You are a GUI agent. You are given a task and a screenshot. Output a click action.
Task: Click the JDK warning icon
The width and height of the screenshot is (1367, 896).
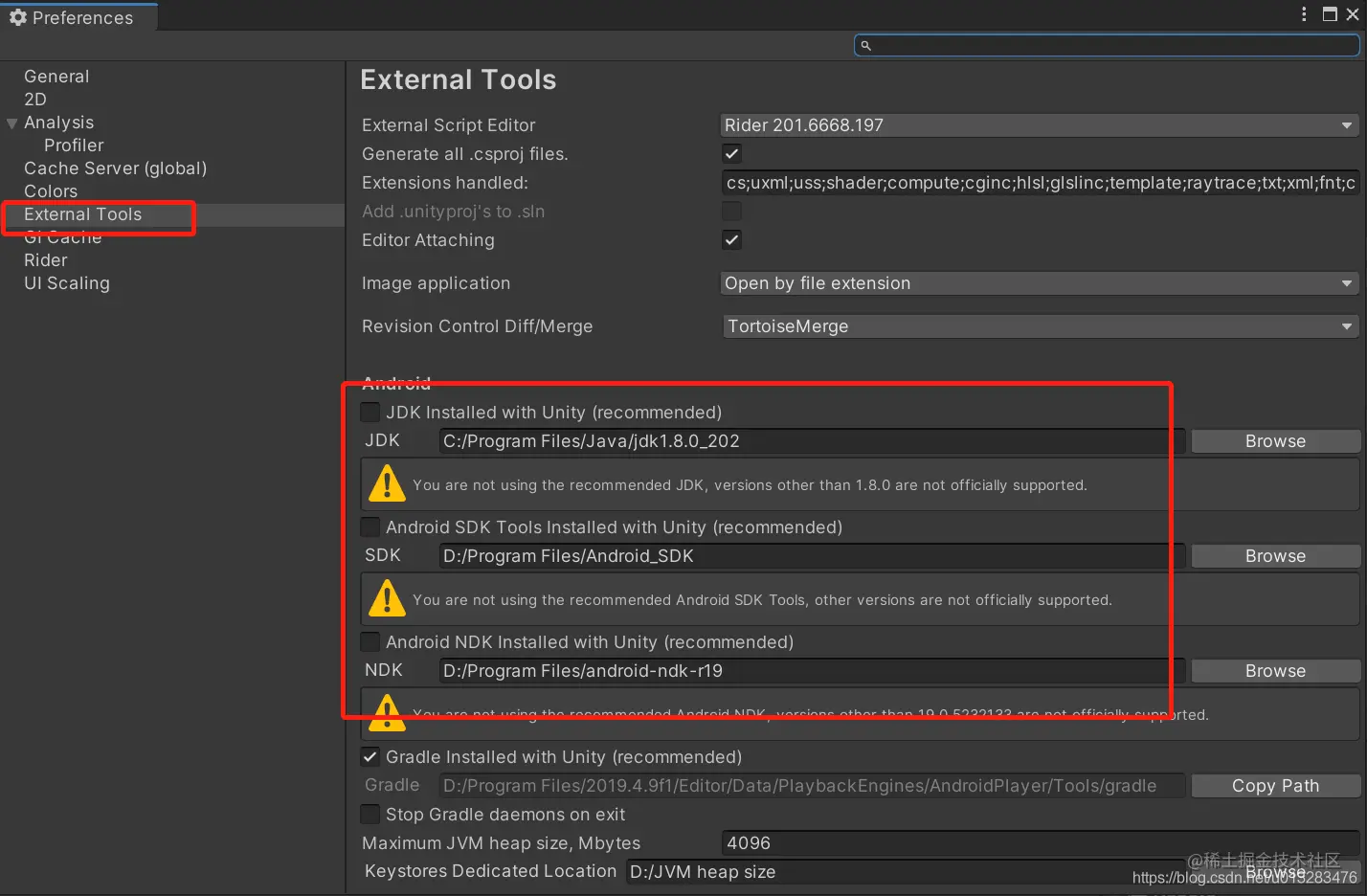(x=387, y=483)
